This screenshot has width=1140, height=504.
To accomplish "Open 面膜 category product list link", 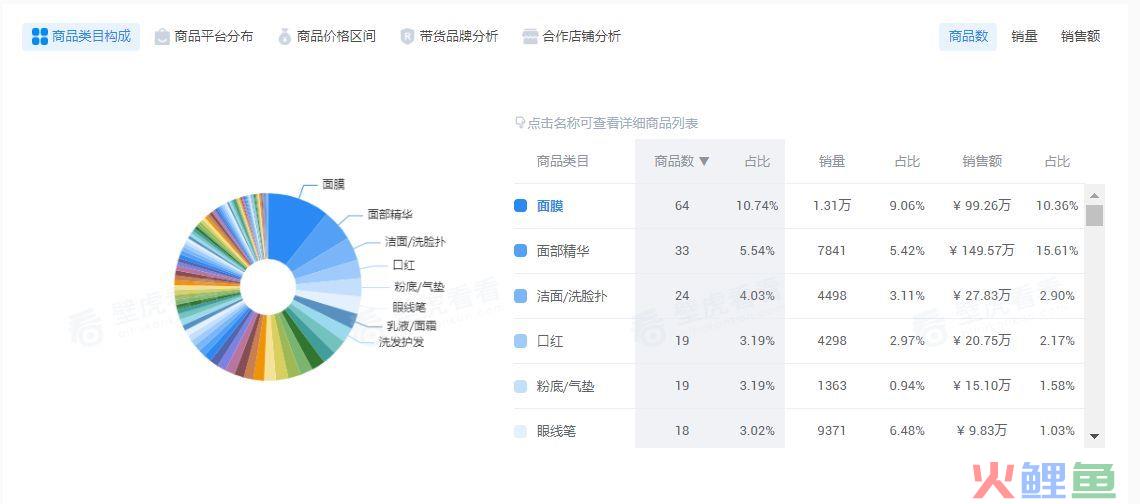I will tap(550, 206).
